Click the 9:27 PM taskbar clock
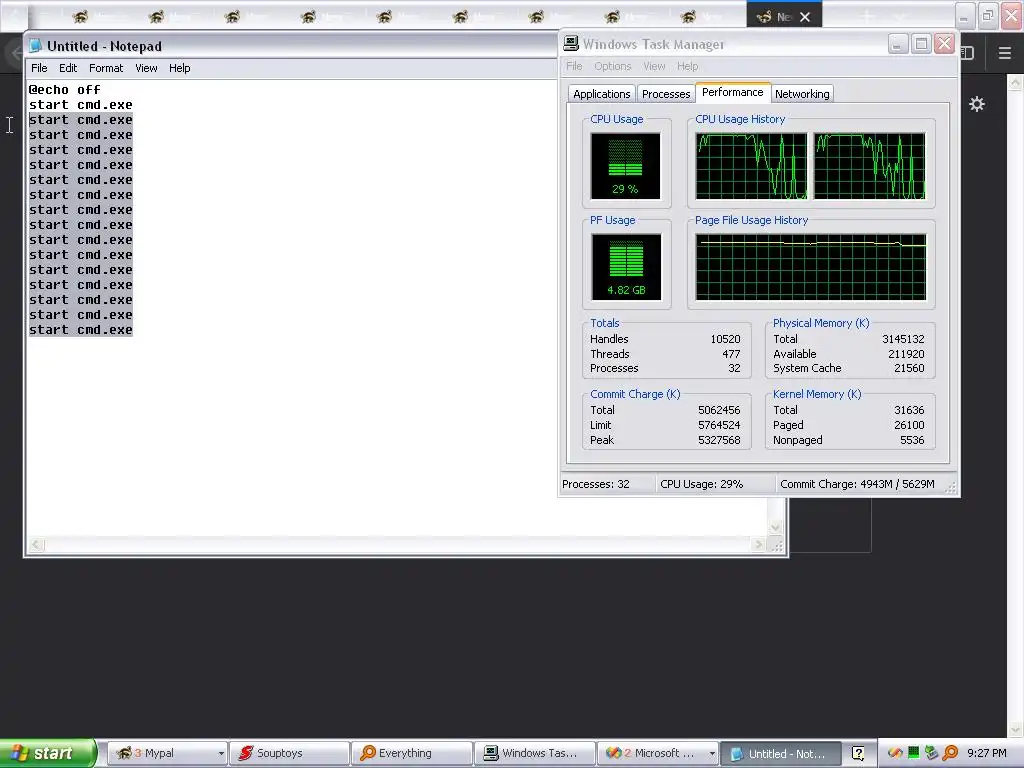Viewport: 1024px width, 768px height. tap(987, 753)
